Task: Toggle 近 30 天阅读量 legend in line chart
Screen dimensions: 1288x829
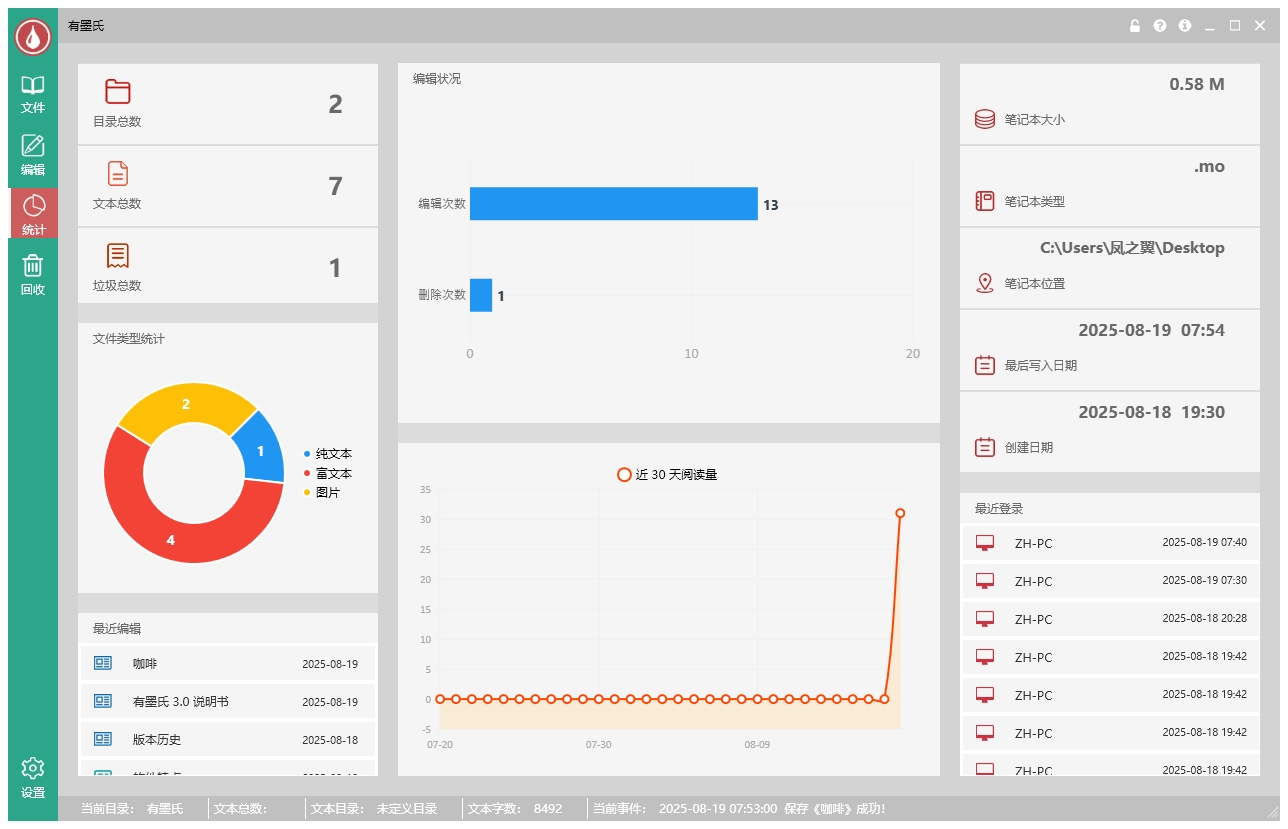Action: tap(668, 475)
